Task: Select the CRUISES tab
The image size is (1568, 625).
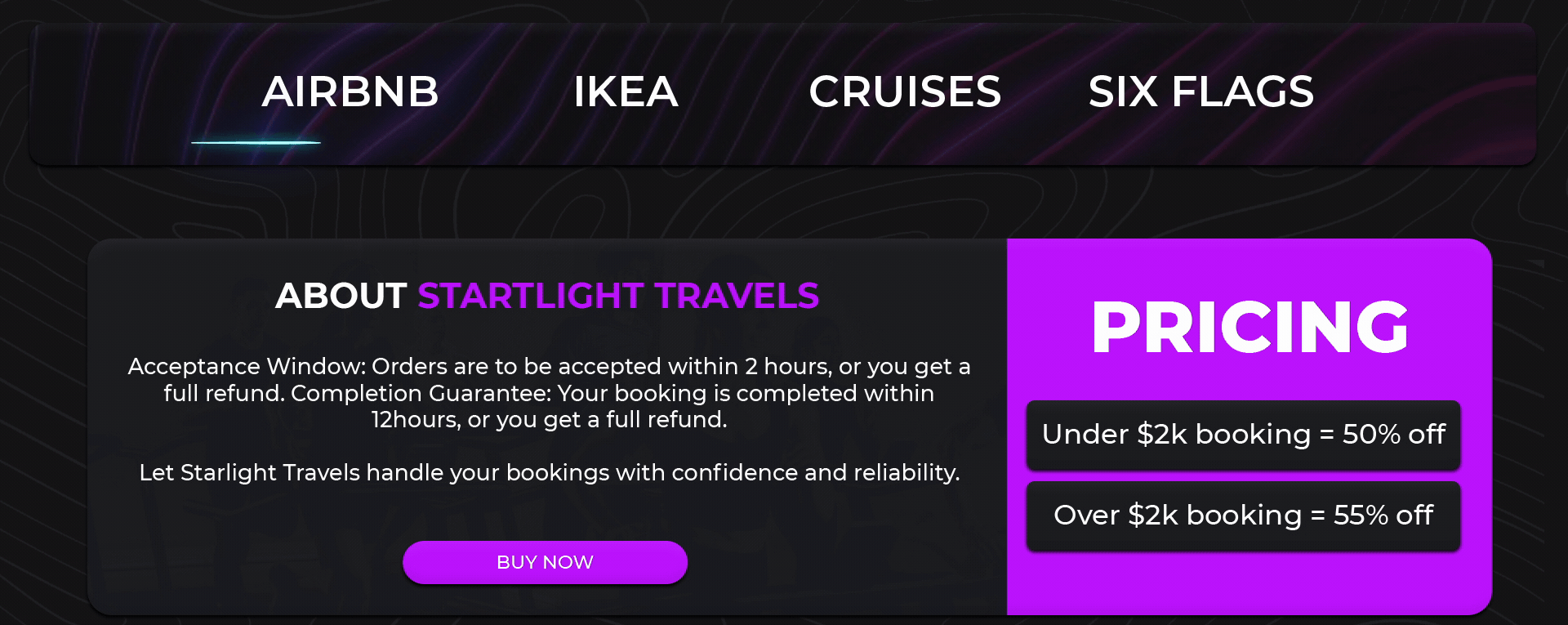Action: pyautogui.click(x=905, y=92)
